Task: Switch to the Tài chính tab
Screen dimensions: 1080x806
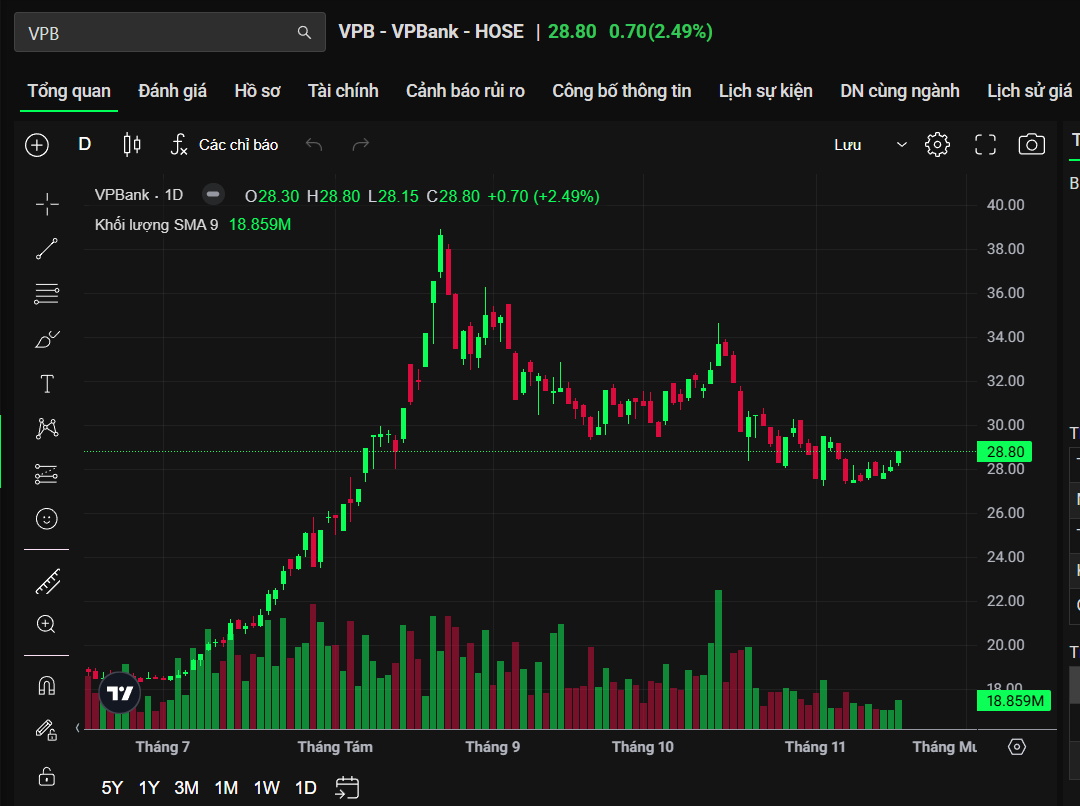Action: pyautogui.click(x=343, y=91)
